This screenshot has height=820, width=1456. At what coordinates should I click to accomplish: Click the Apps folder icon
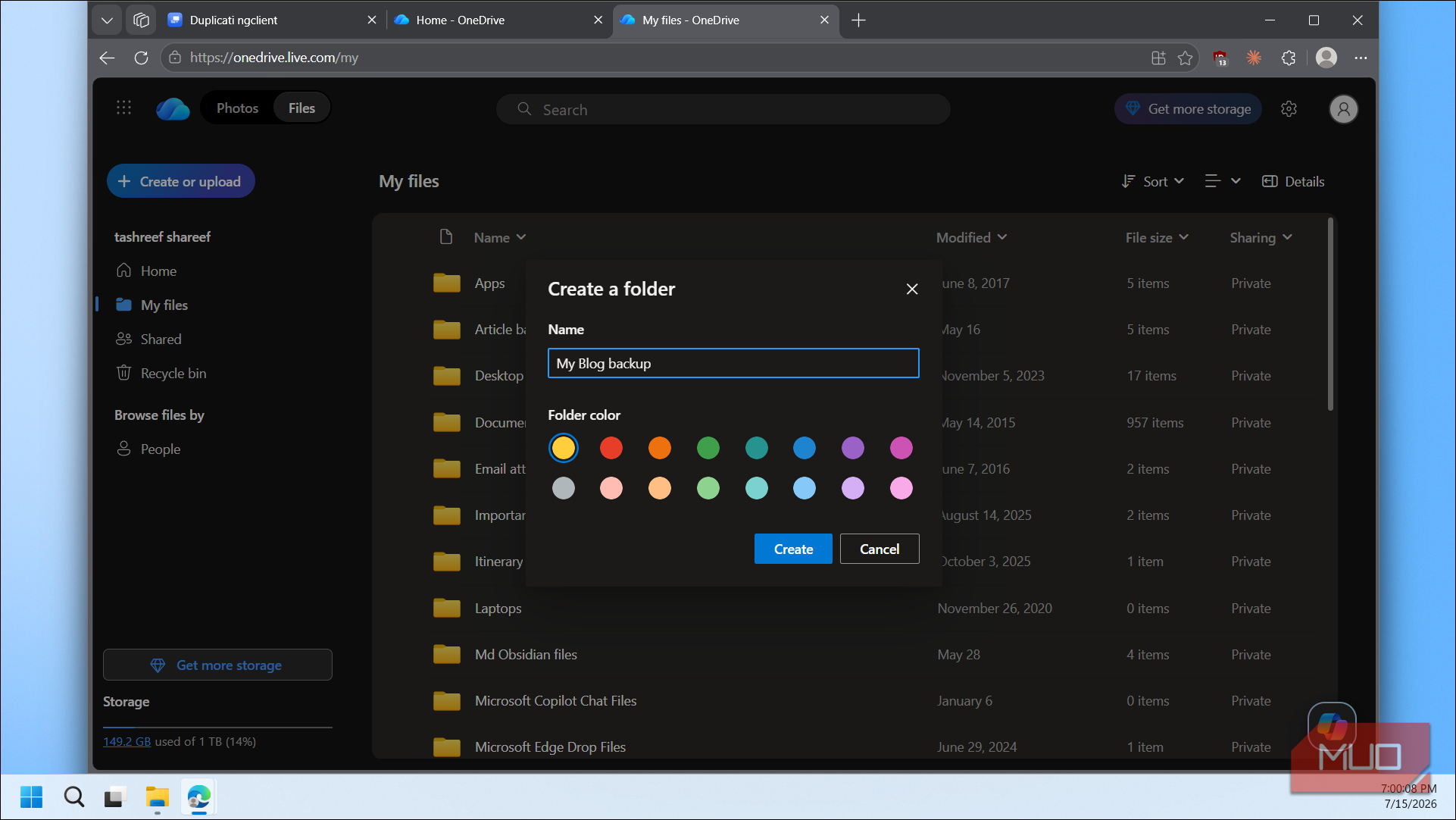(446, 283)
